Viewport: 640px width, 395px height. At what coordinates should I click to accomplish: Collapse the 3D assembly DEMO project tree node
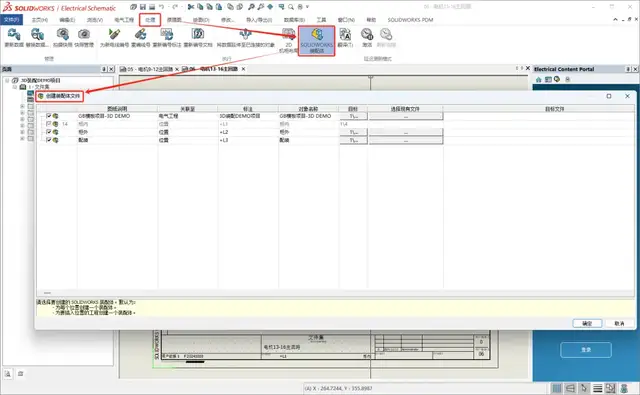tap(7, 80)
